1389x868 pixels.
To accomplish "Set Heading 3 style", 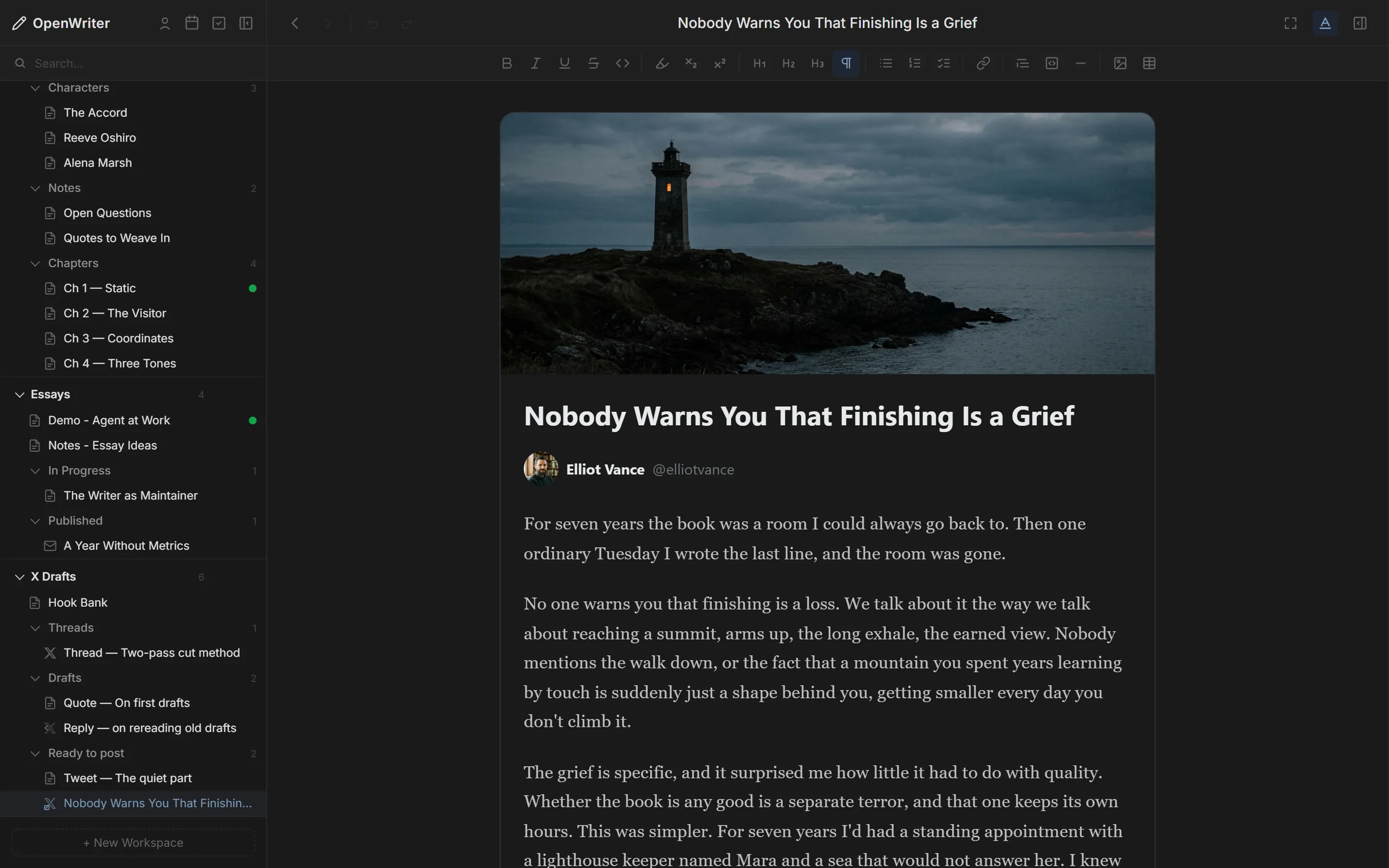I will (x=817, y=63).
